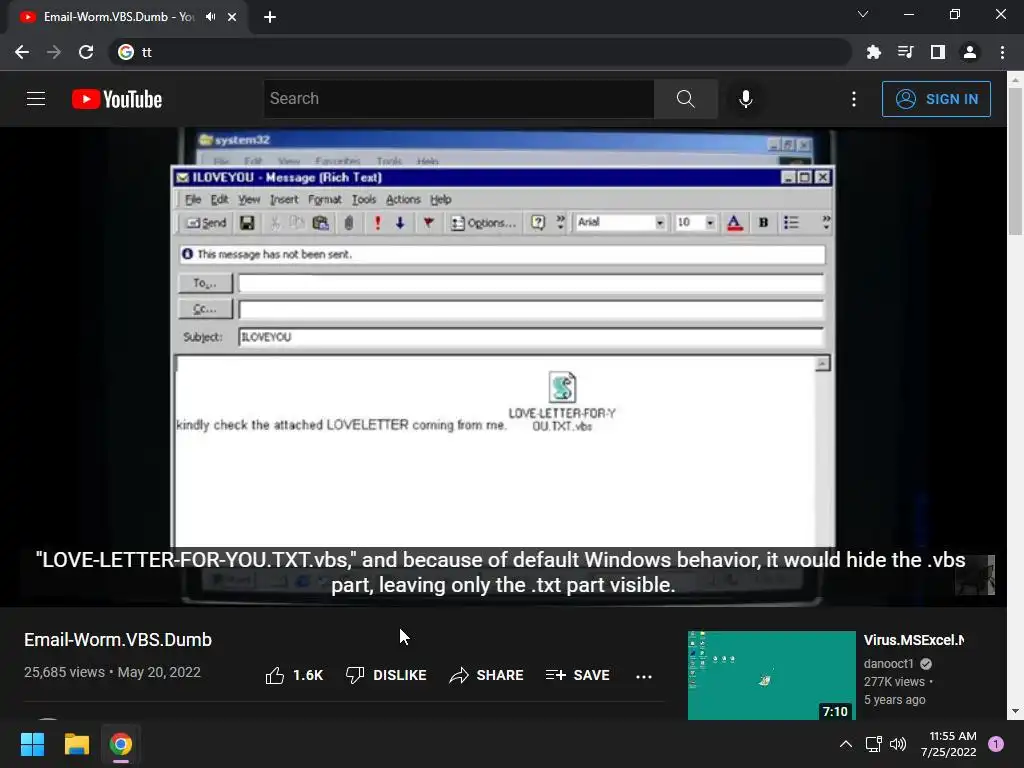Click the Paste icon in message toolbar
The image size is (1024, 768).
coord(320,223)
